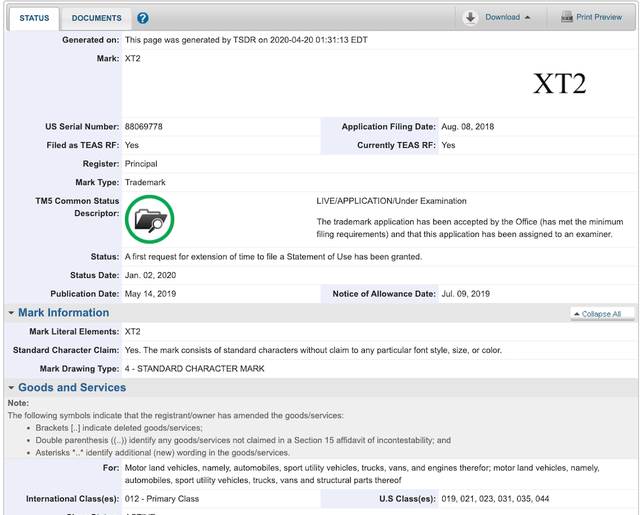640x515 pixels.
Task: Click the publication date May 14, 2019
Action: (150, 294)
